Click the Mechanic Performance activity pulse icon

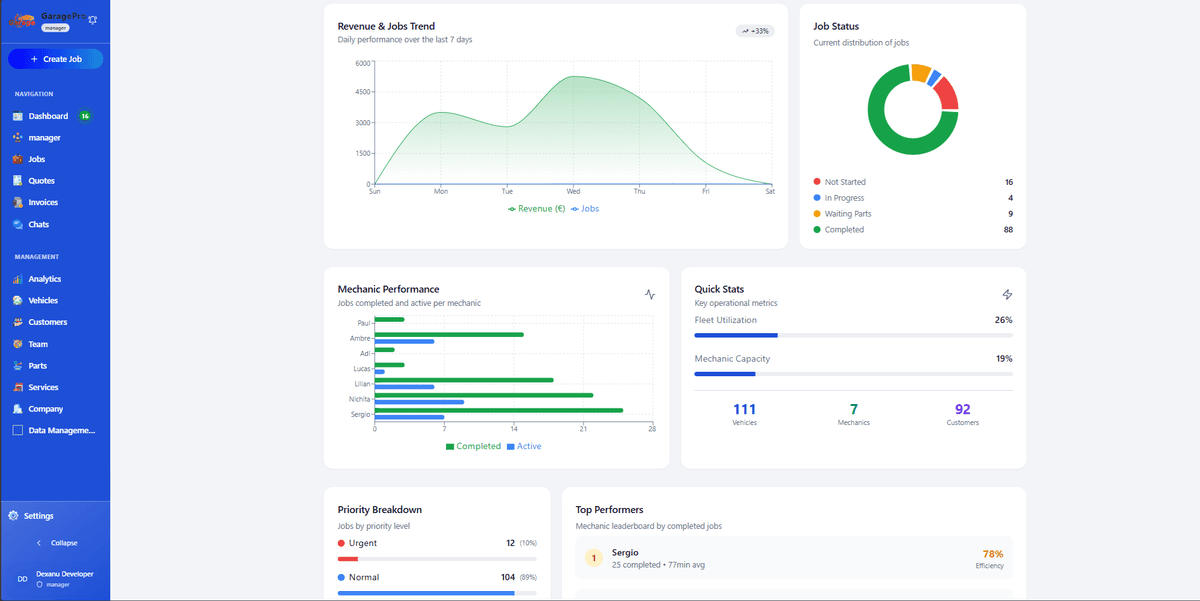tap(650, 294)
